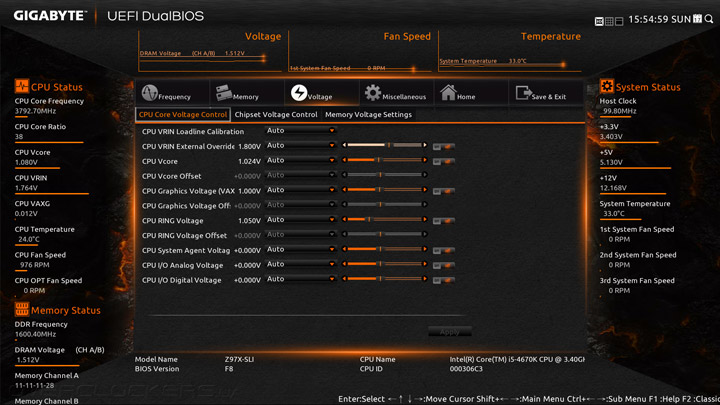Image resolution: width=720 pixels, height=405 pixels.
Task: Click the CPU Graphics Voltage slider track
Action: (x=384, y=190)
